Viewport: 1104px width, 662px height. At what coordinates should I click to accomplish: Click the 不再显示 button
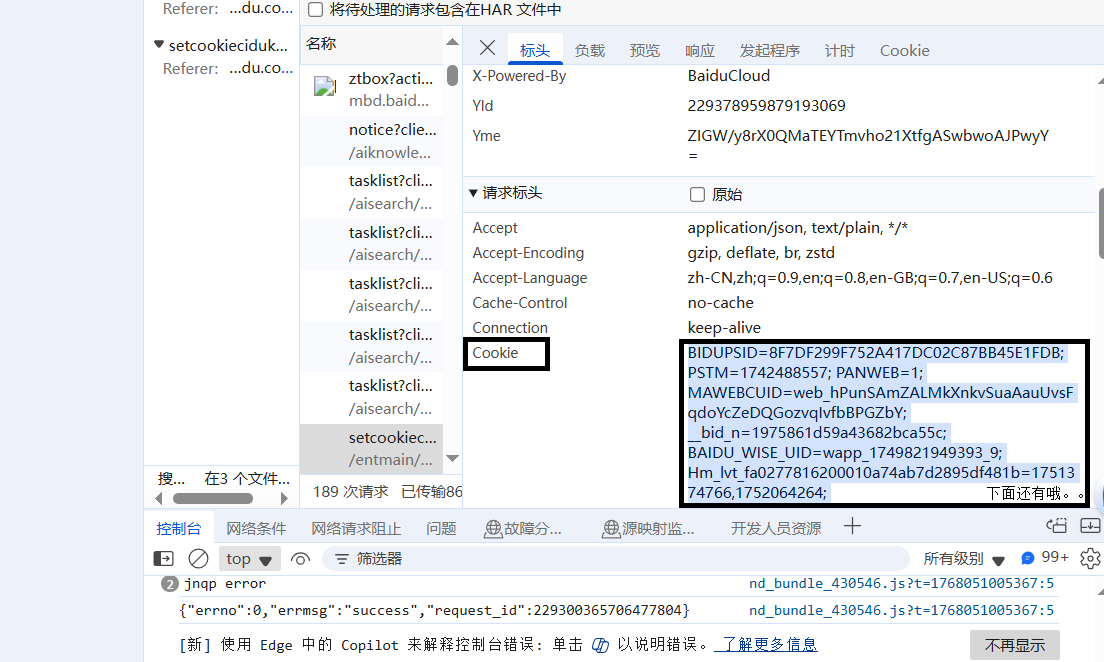click(1014, 645)
